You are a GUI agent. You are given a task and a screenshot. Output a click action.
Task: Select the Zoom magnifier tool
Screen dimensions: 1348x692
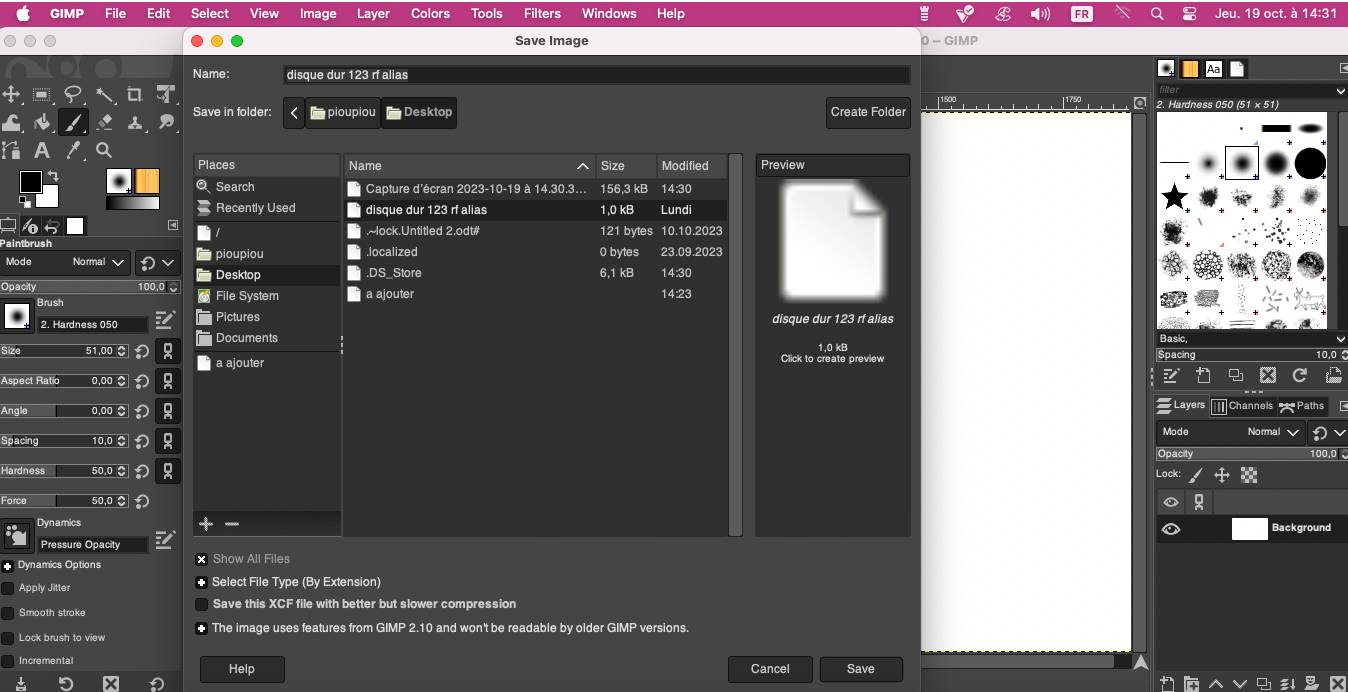104,150
